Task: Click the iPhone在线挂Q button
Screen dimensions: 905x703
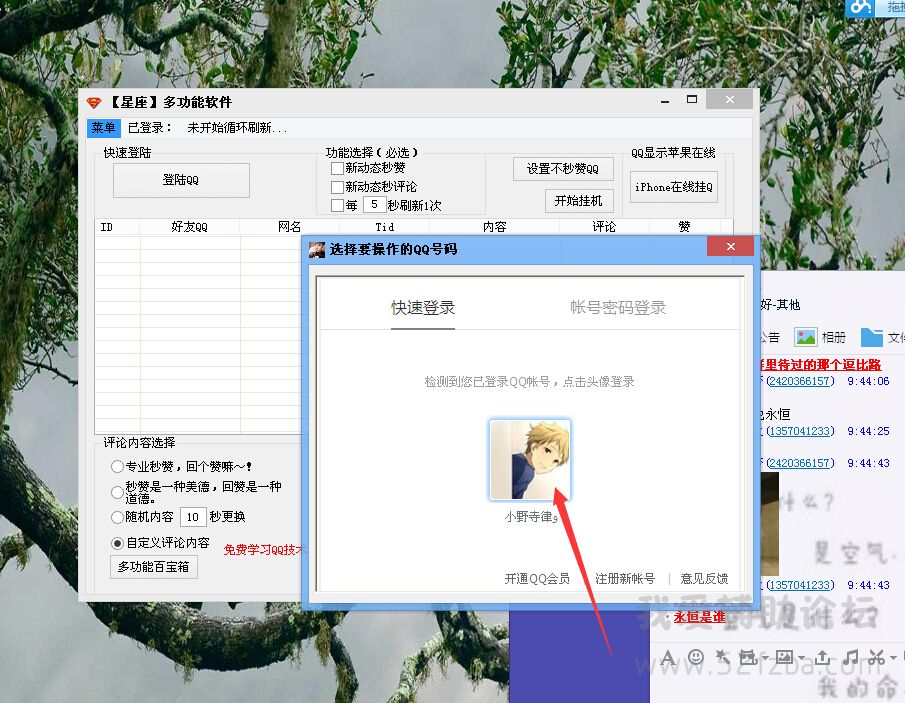Action: pyautogui.click(x=674, y=187)
